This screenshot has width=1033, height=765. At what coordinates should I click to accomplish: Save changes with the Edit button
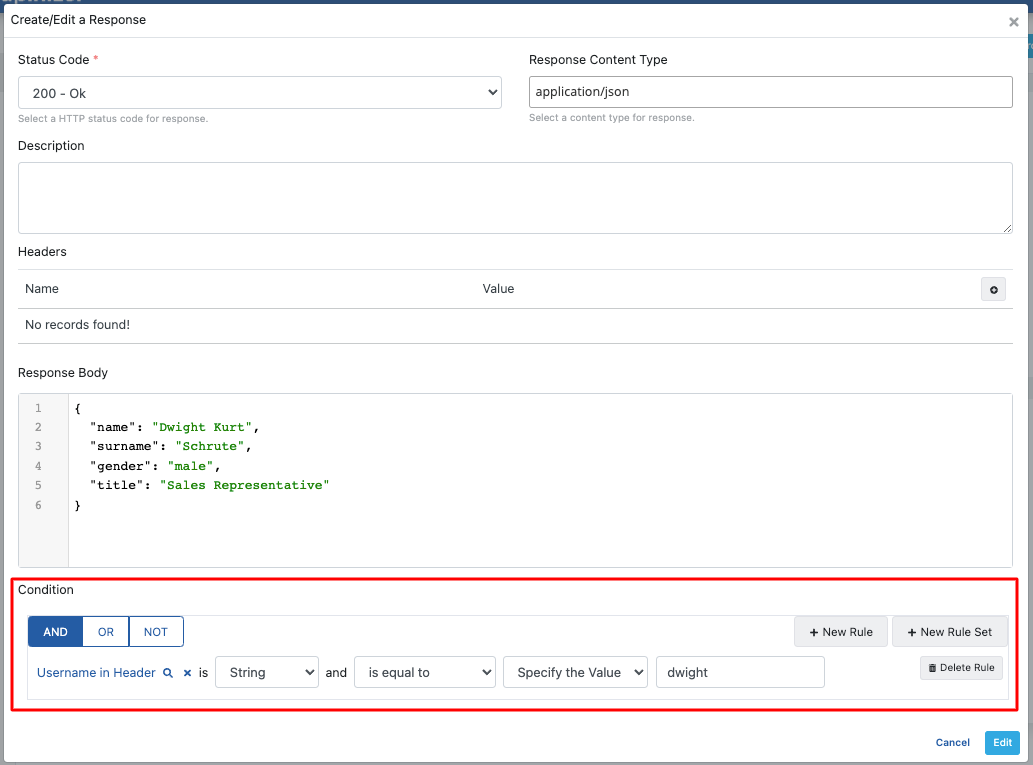click(x=1001, y=742)
